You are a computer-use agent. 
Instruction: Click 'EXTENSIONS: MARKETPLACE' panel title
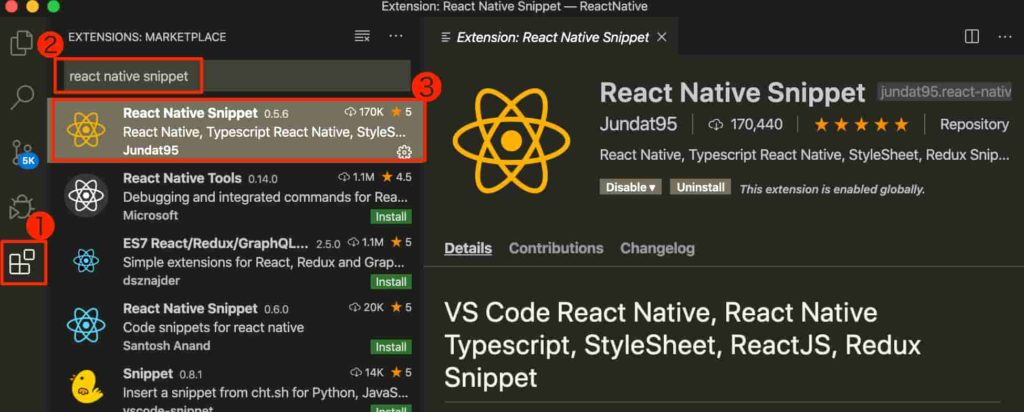pos(147,37)
